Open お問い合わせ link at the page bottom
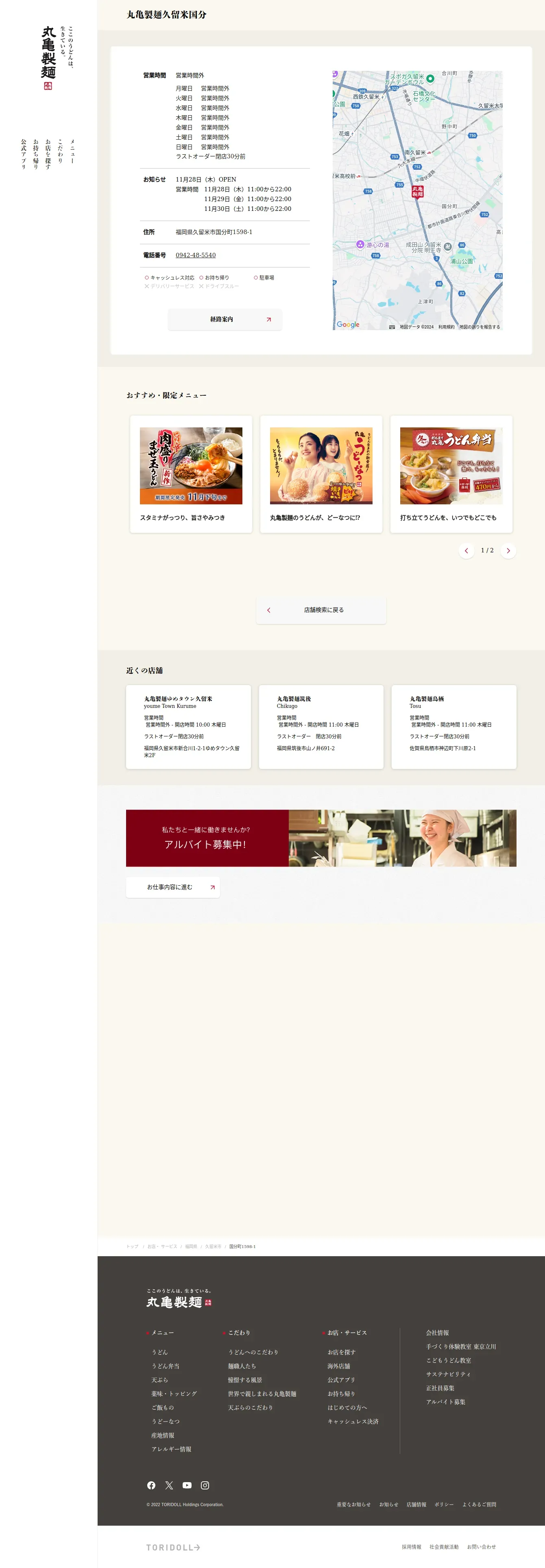This screenshot has height=1568, width=545. tap(482, 1547)
